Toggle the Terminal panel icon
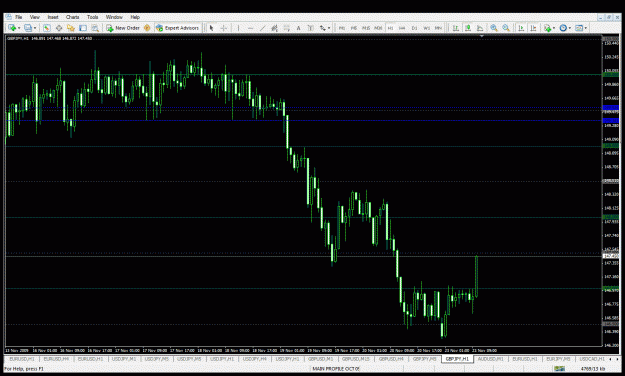The height and width of the screenshot is (376, 625). pos(83,28)
